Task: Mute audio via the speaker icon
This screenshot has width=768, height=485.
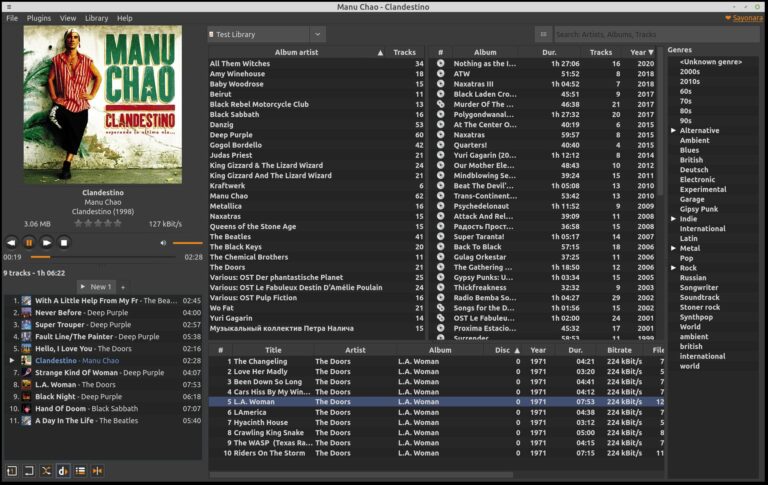Action: (x=163, y=242)
